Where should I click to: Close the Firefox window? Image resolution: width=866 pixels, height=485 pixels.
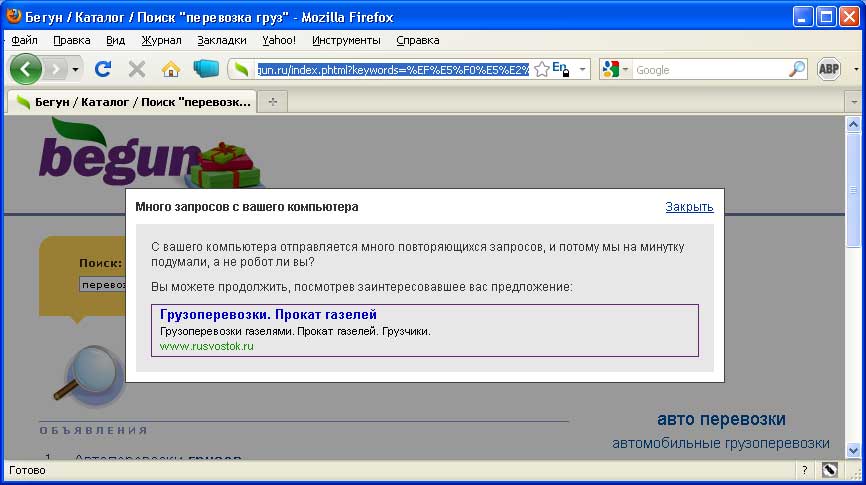coord(849,17)
